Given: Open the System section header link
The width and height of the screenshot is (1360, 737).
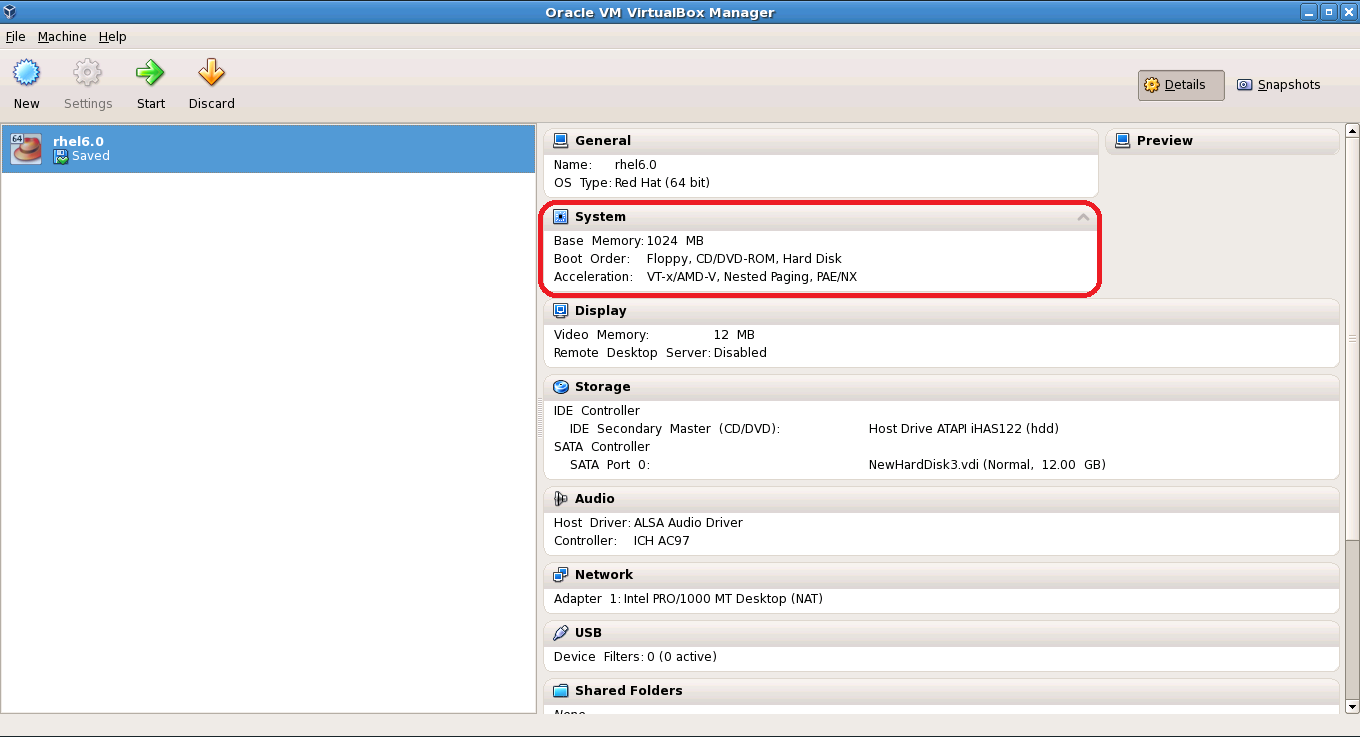Looking at the screenshot, I should pos(600,217).
